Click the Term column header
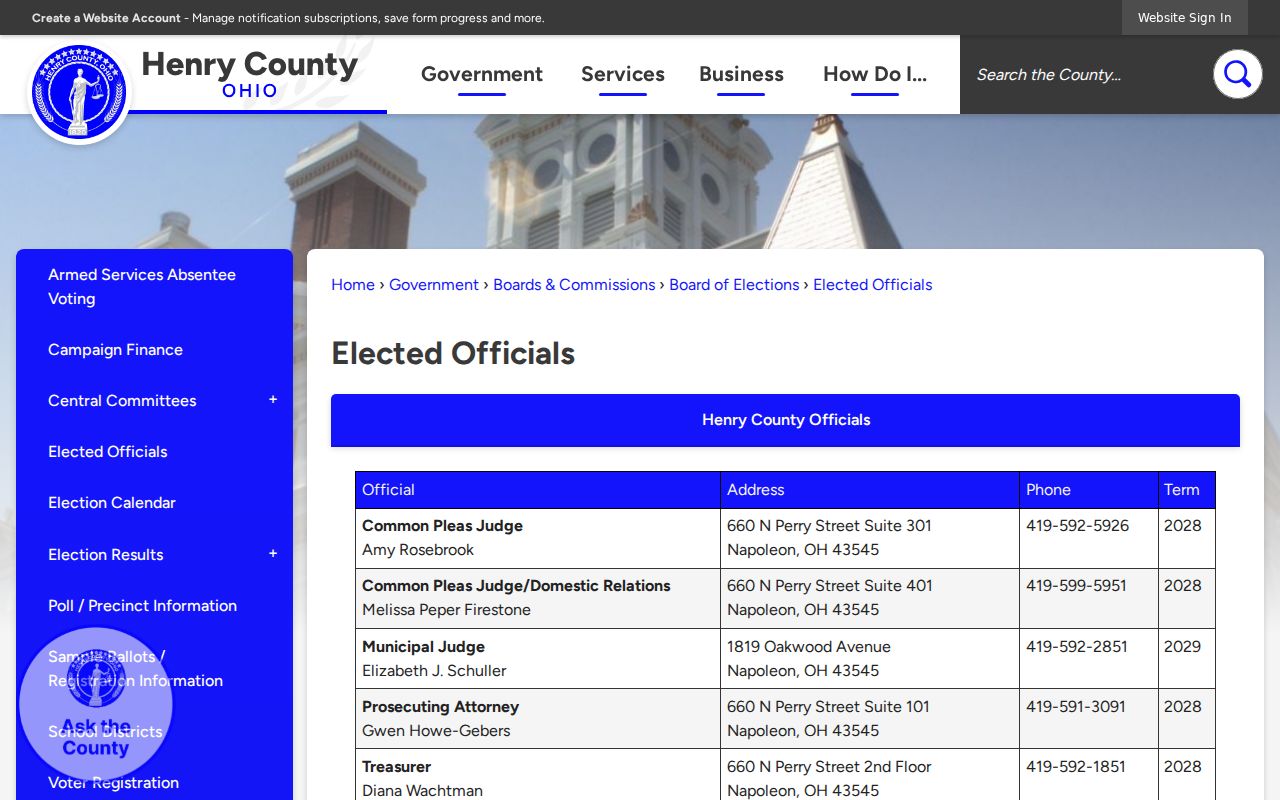The height and width of the screenshot is (800, 1280). [x=1186, y=490]
